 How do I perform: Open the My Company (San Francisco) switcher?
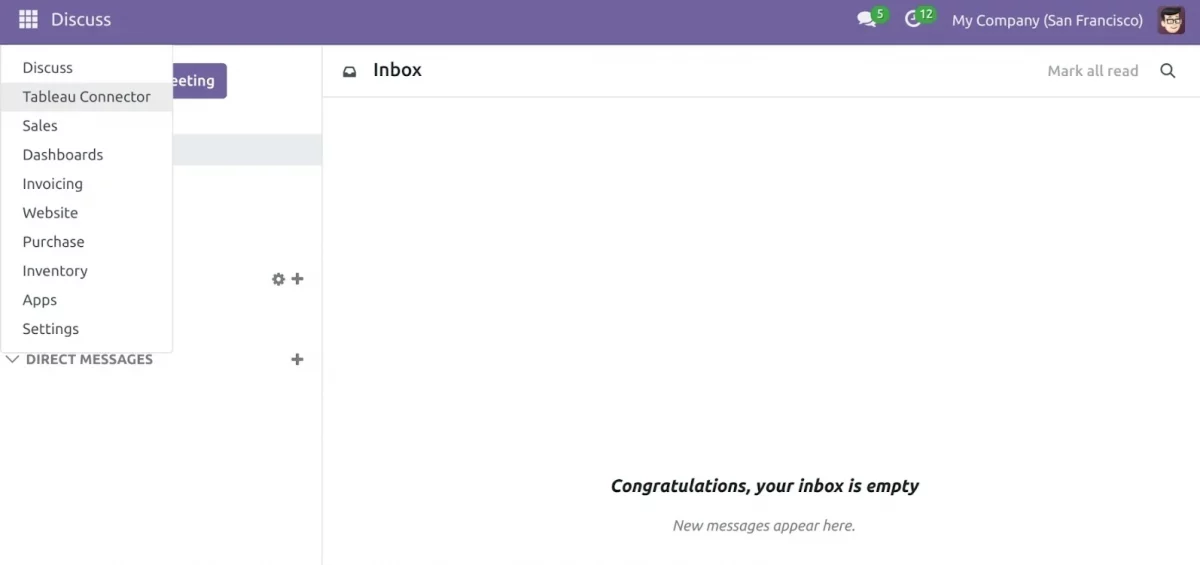click(1047, 20)
